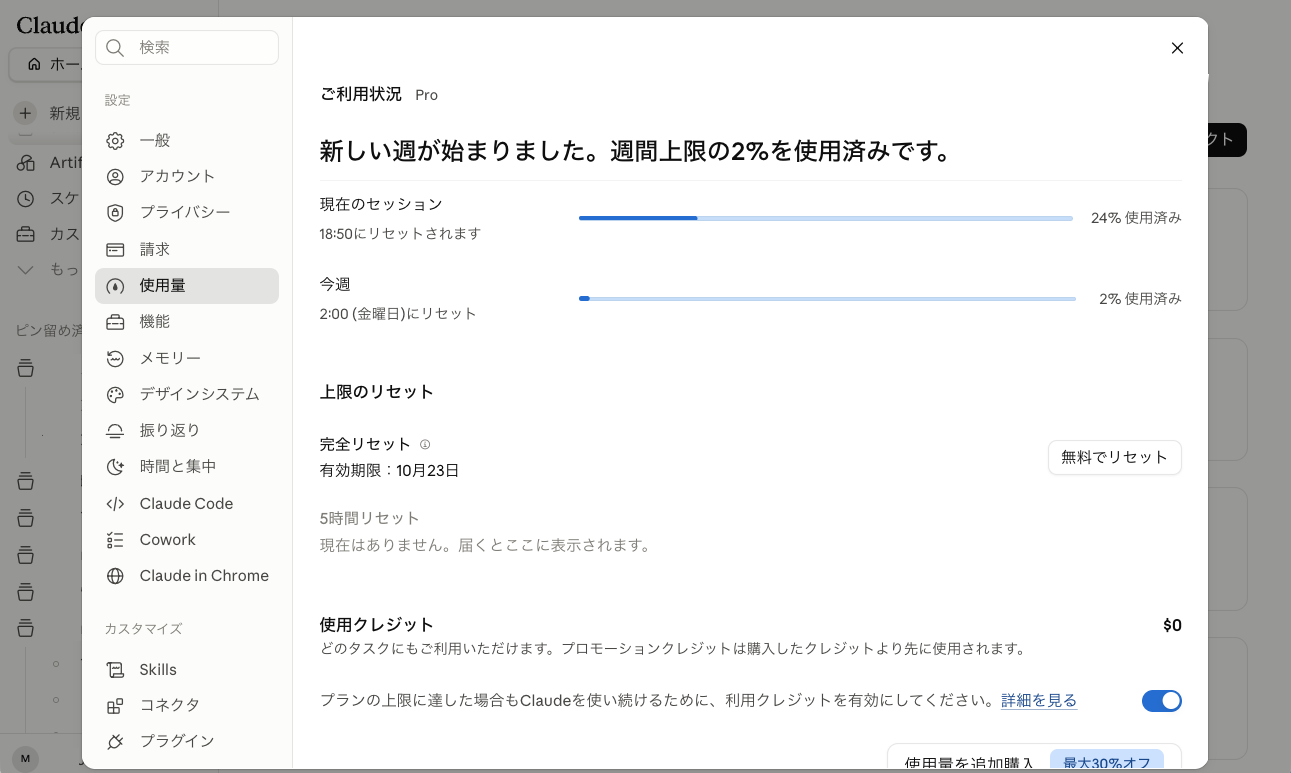Click the 今週 usage progress bar
1291x773 pixels.
click(827, 298)
